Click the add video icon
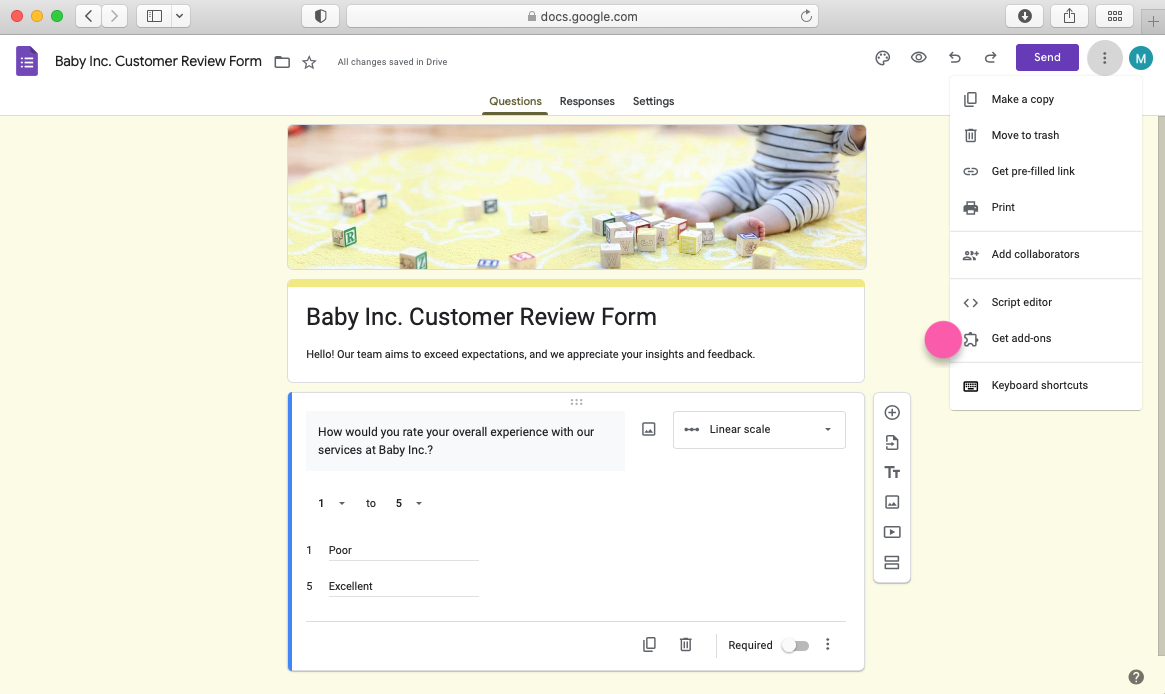Image resolution: width=1165 pixels, height=694 pixels. 892,532
